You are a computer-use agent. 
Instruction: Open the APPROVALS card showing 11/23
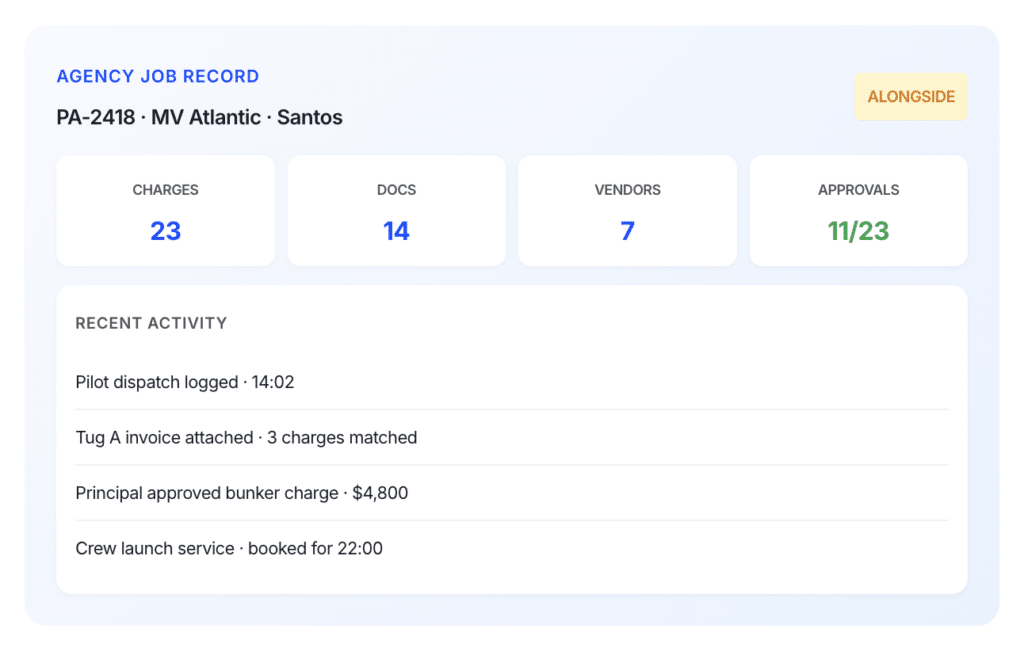click(858, 210)
